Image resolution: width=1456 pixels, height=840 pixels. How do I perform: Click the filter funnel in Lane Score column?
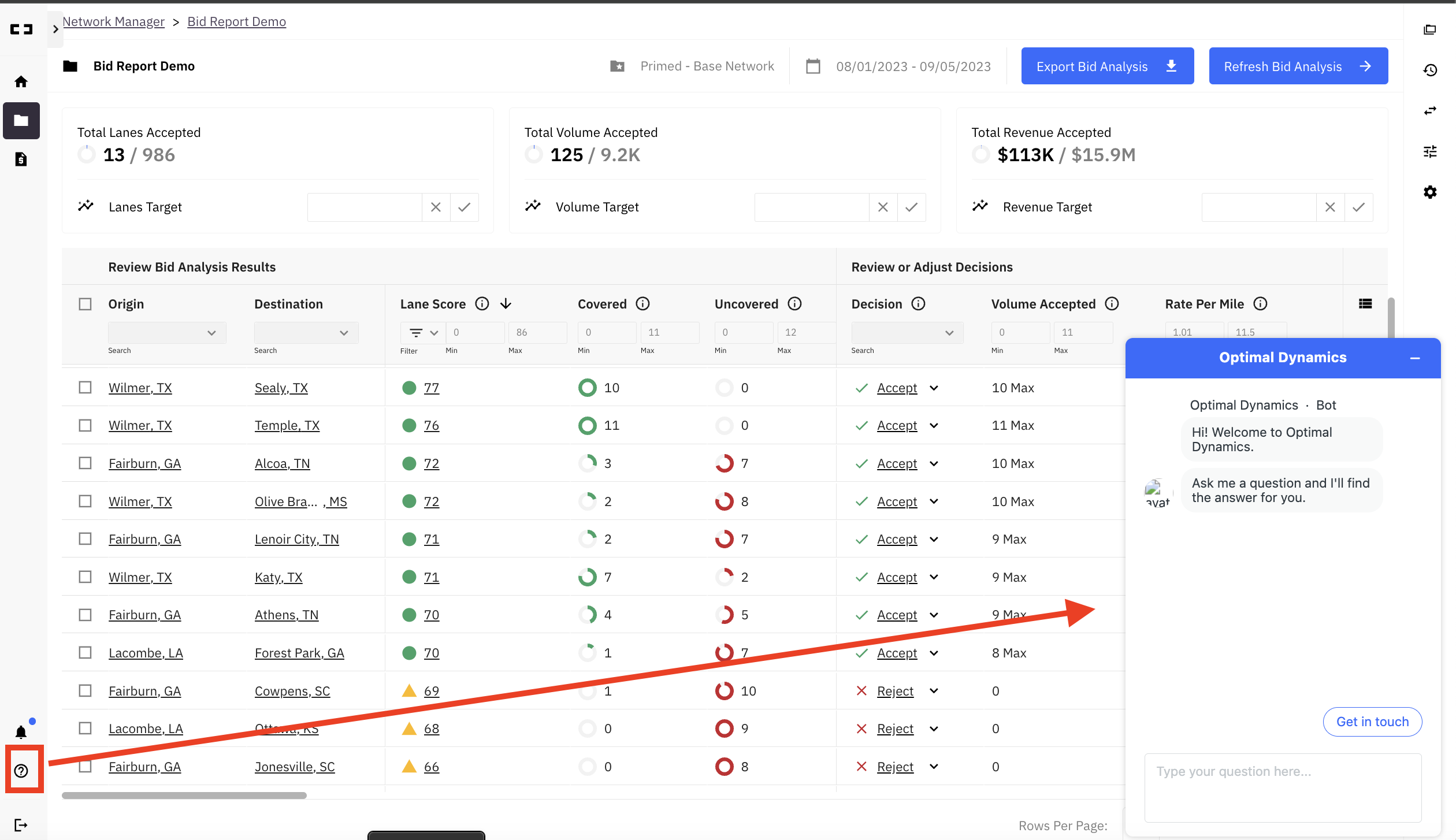(x=417, y=332)
